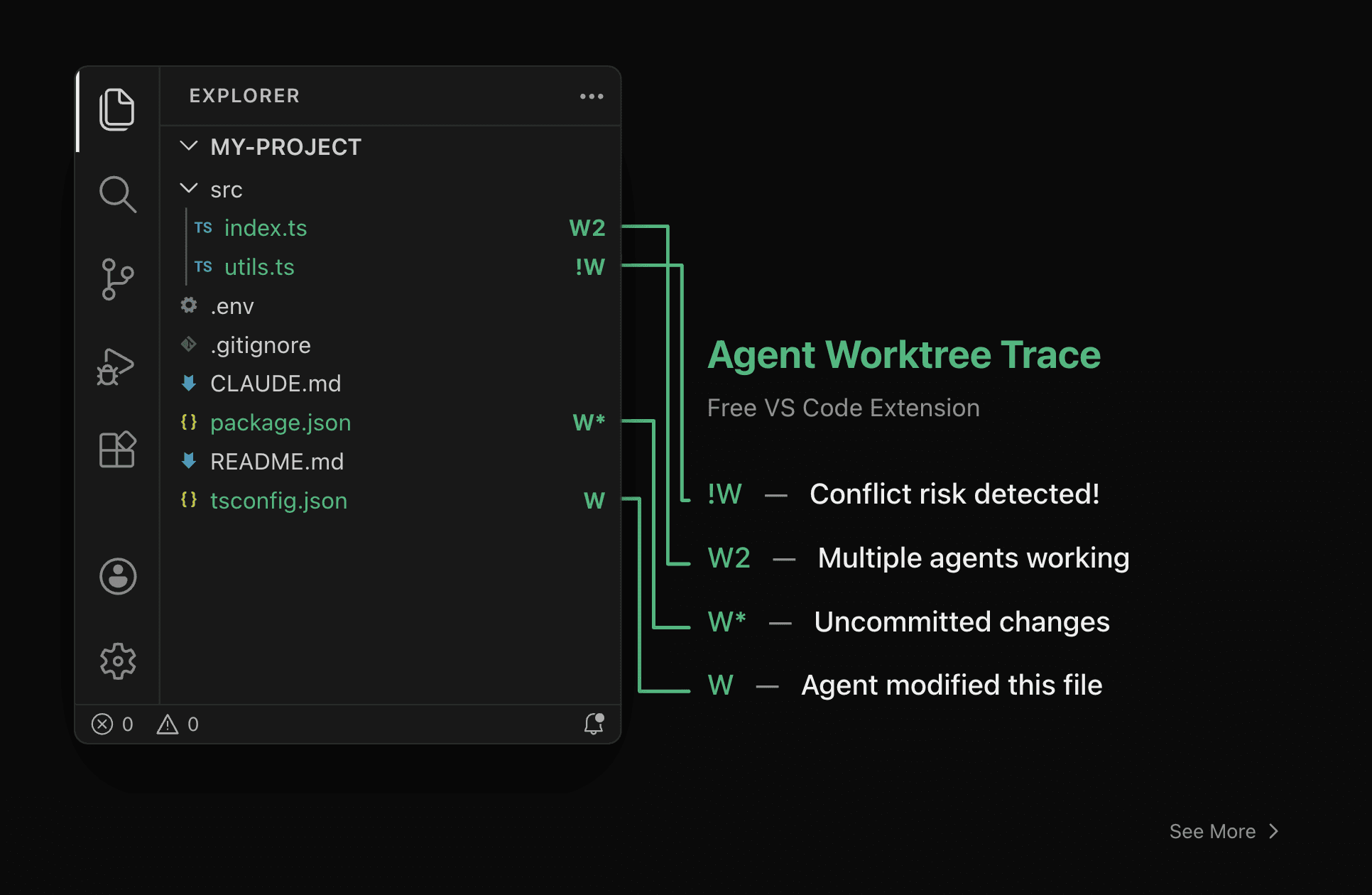The height and width of the screenshot is (895, 1372).
Task: Click "Agent modified this file" legend text
Action: [x=952, y=685]
